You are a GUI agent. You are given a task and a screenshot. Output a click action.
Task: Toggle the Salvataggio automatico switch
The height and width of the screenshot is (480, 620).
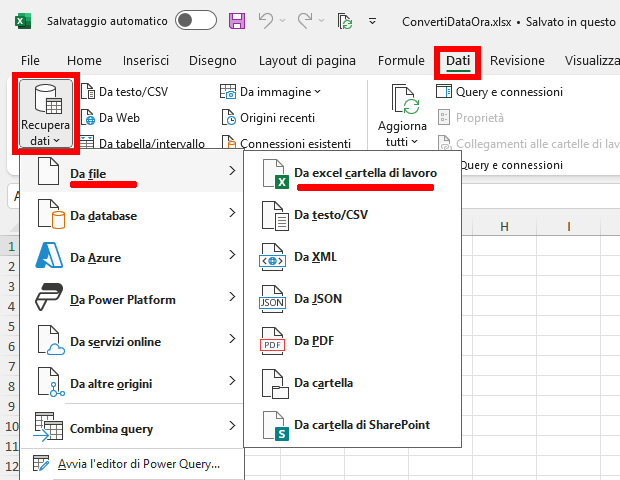(x=195, y=20)
